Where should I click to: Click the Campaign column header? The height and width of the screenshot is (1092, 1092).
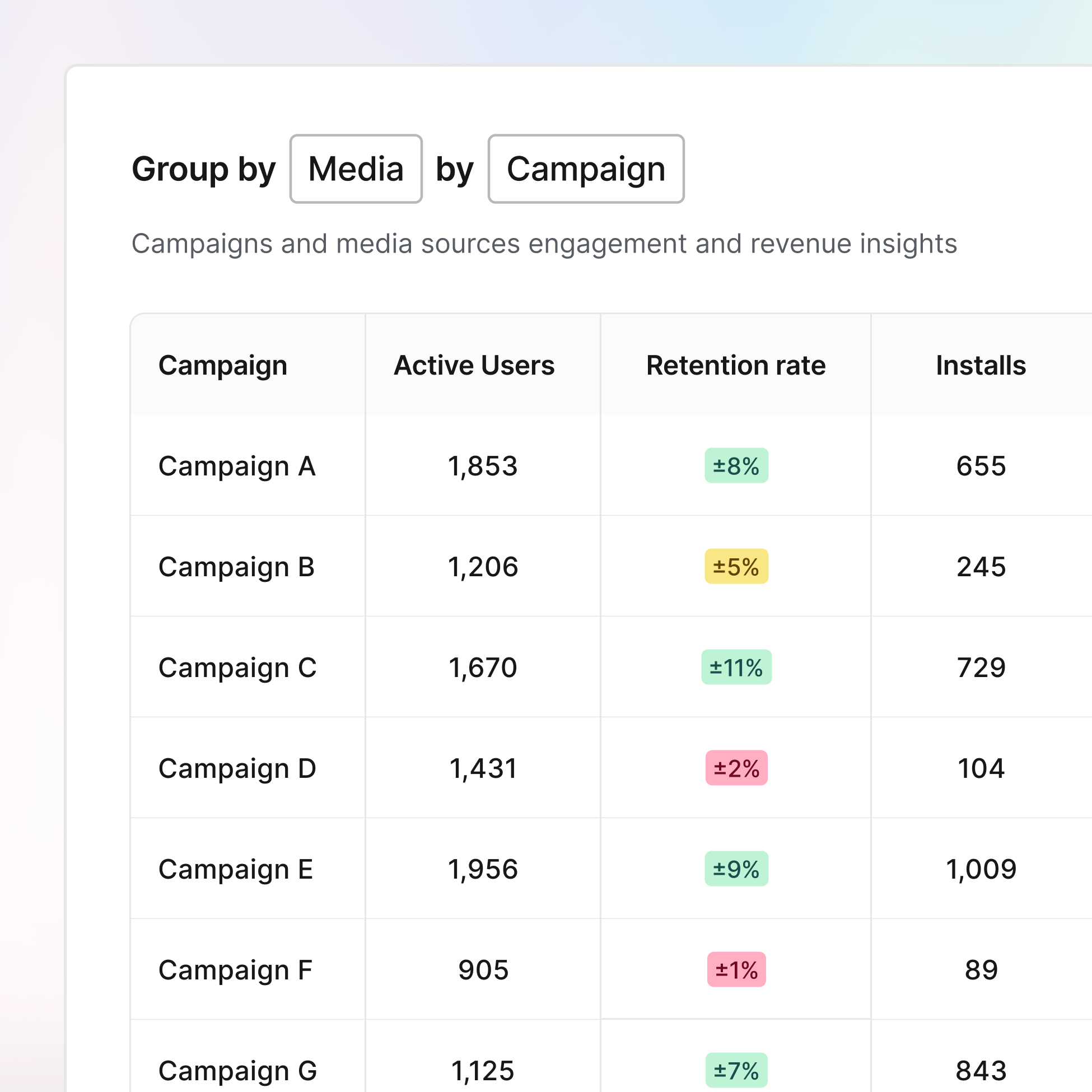pyautogui.click(x=222, y=365)
